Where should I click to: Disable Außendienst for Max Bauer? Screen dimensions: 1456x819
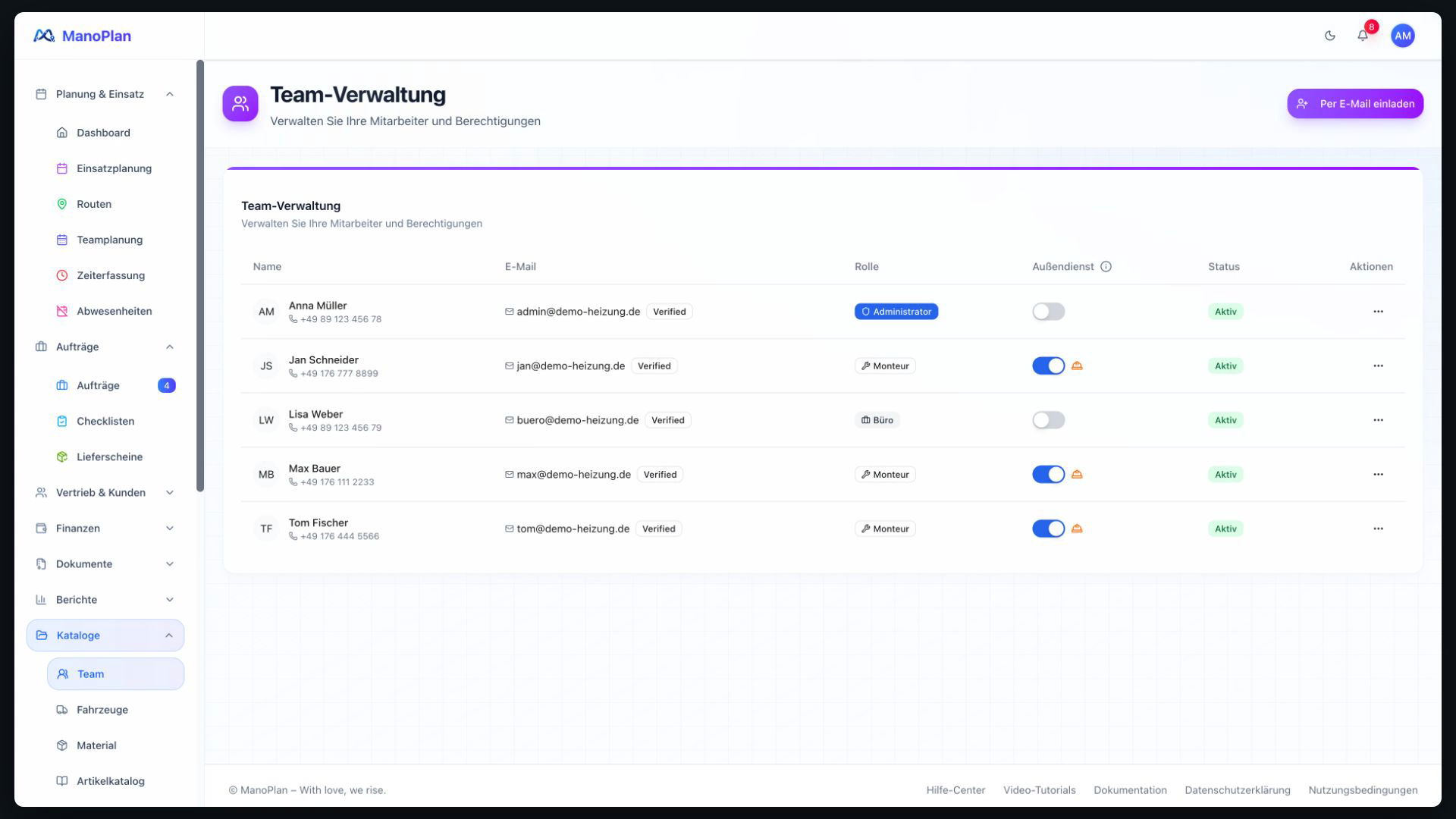tap(1048, 475)
